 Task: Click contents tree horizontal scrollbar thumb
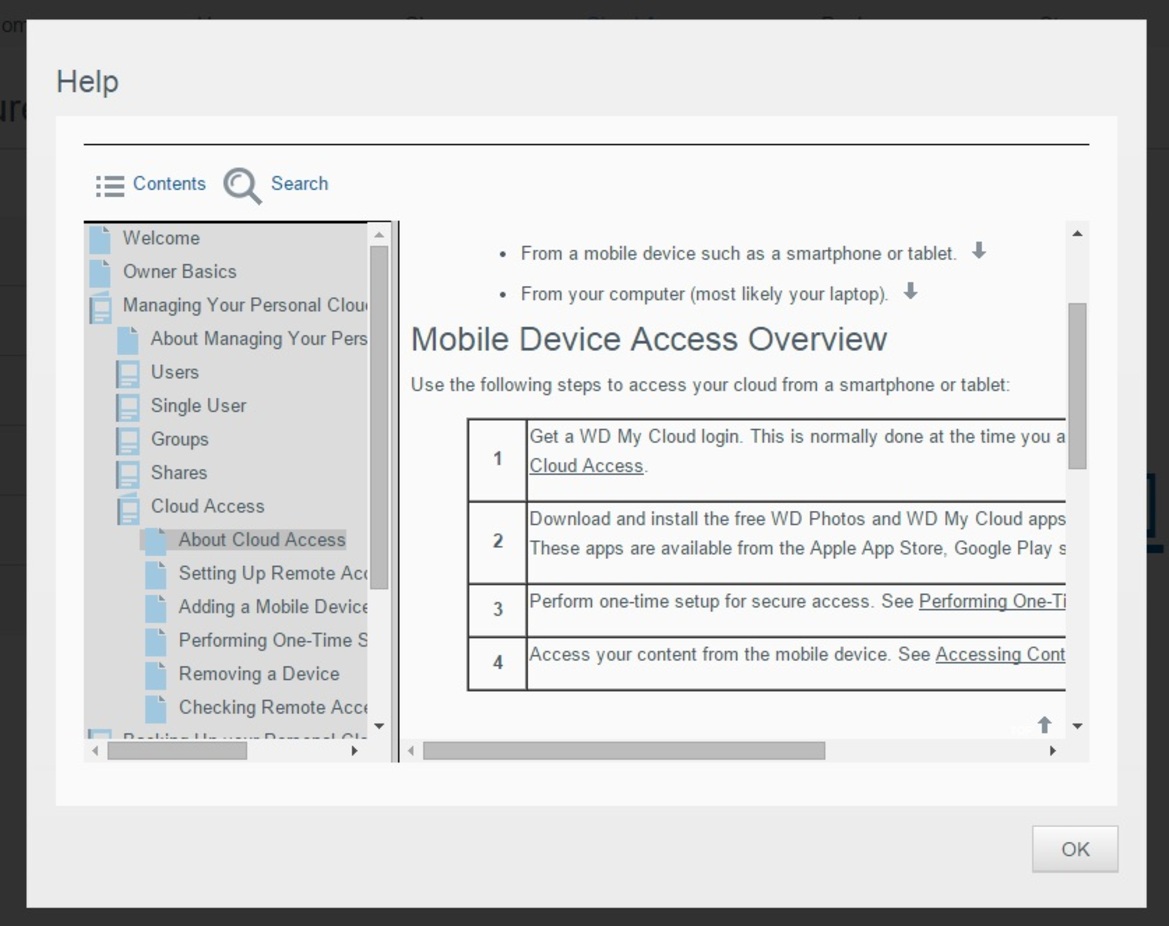177,751
